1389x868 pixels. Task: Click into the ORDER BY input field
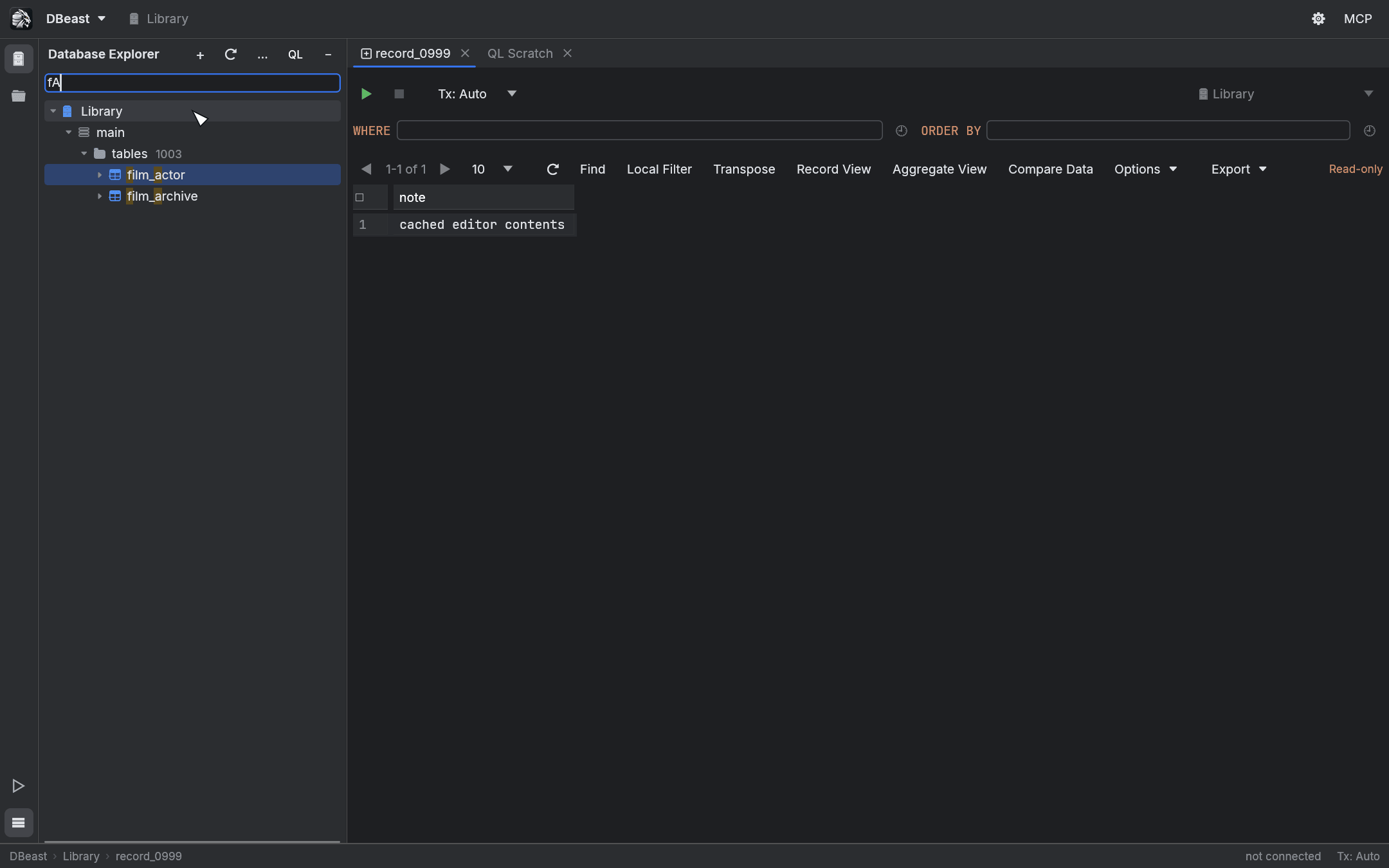pos(1168,131)
